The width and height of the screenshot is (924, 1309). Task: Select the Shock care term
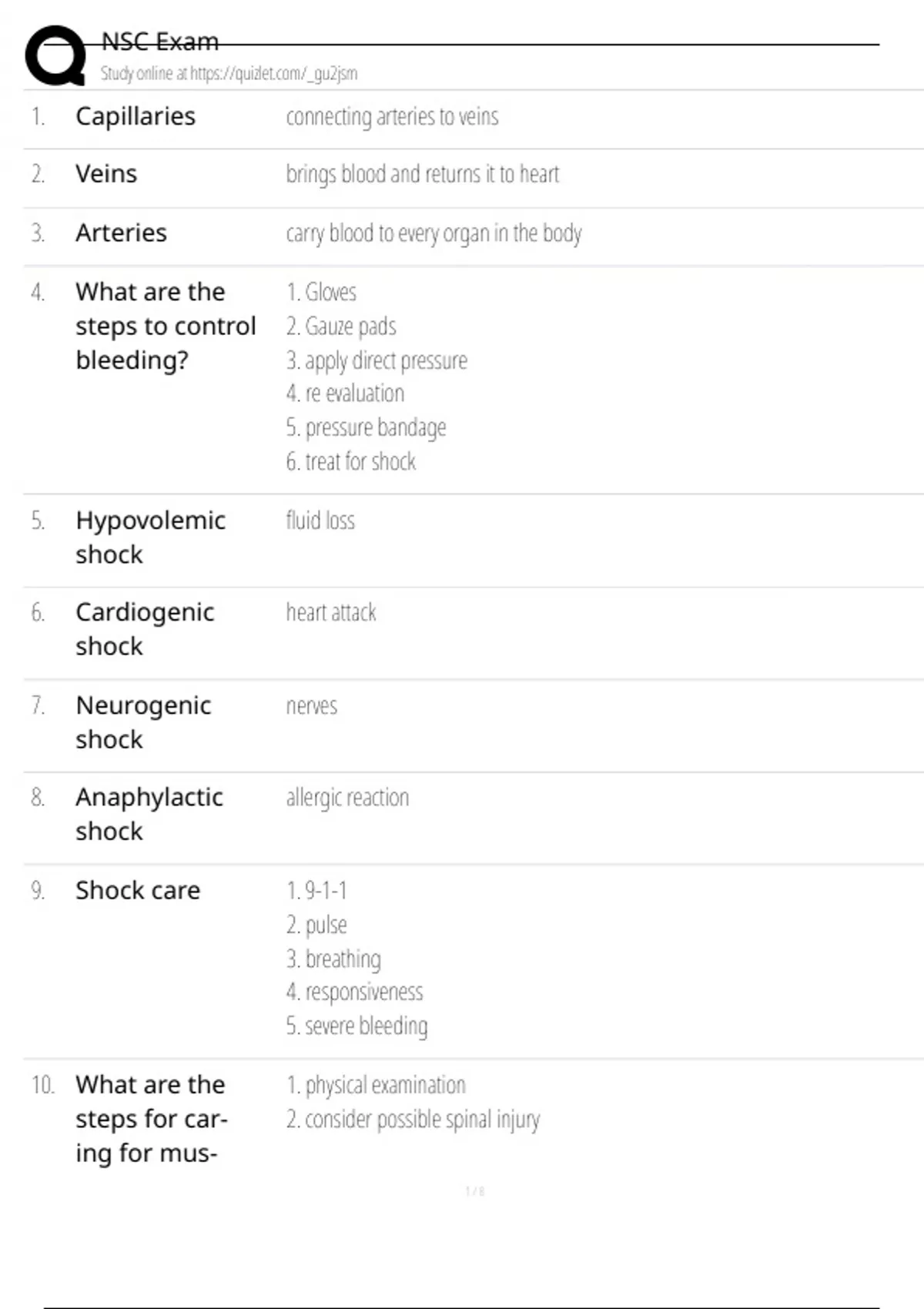click(138, 890)
